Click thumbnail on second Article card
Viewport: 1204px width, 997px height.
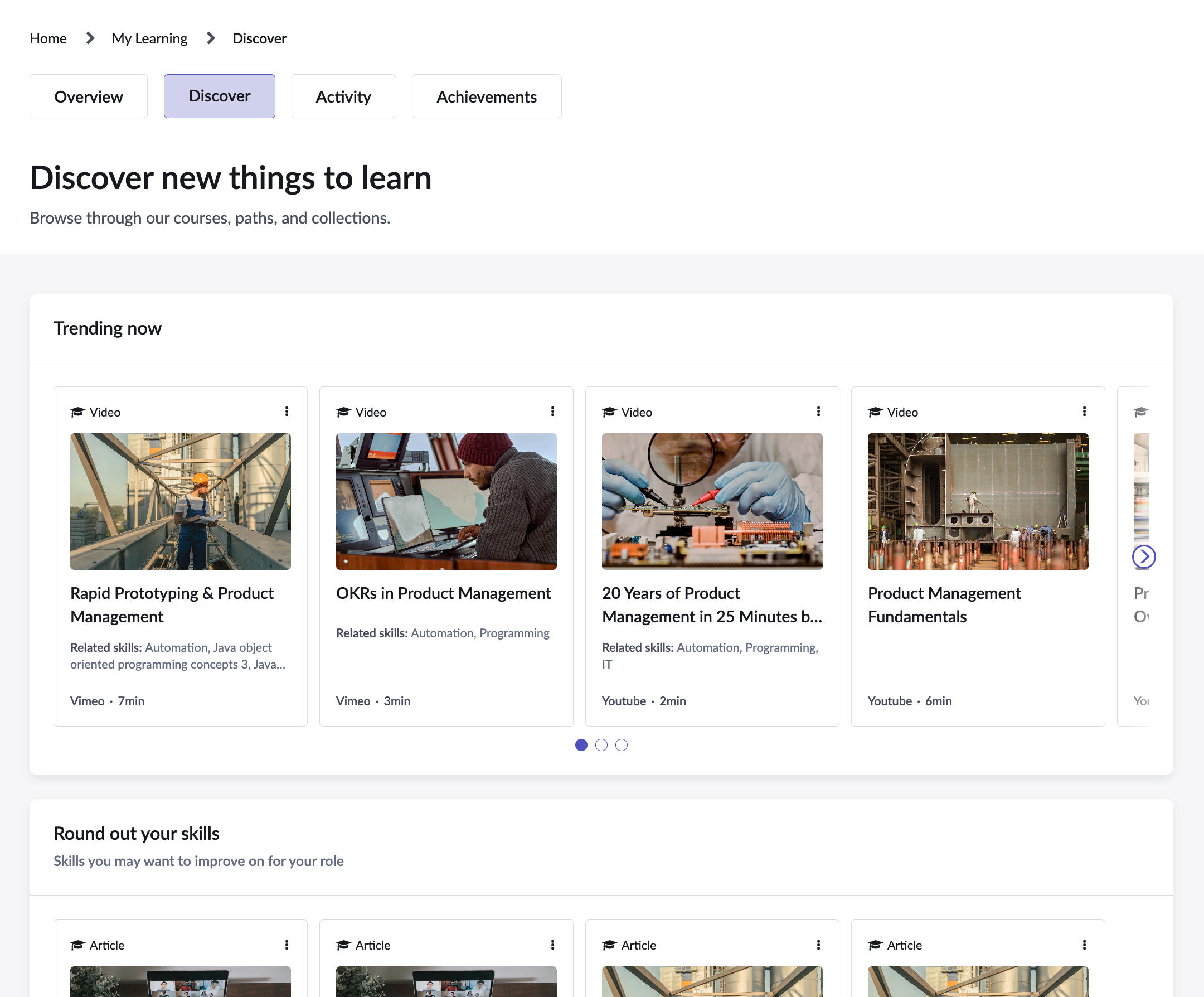click(x=446, y=981)
